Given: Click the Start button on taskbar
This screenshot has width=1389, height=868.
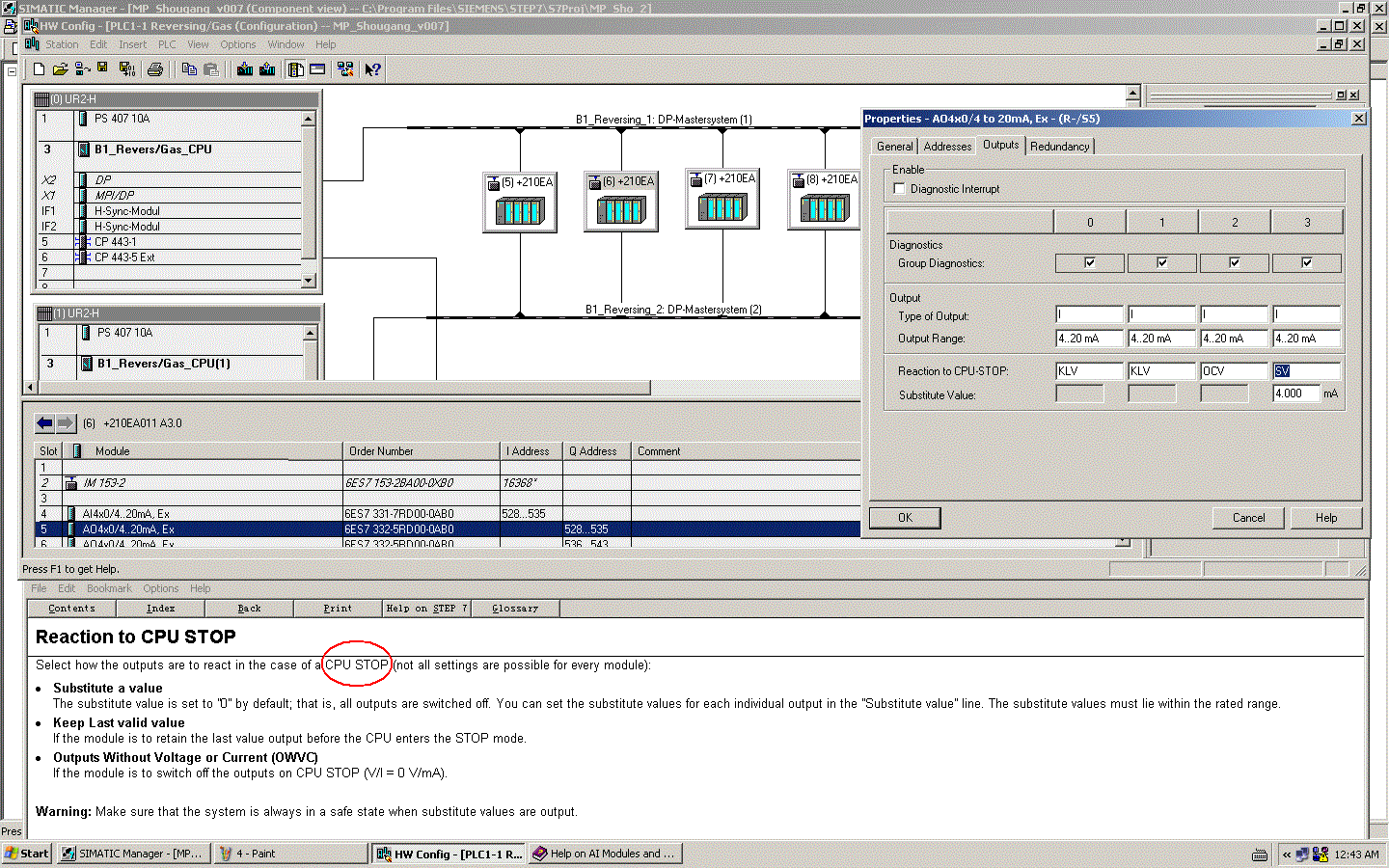Looking at the screenshot, I should click(x=27, y=854).
